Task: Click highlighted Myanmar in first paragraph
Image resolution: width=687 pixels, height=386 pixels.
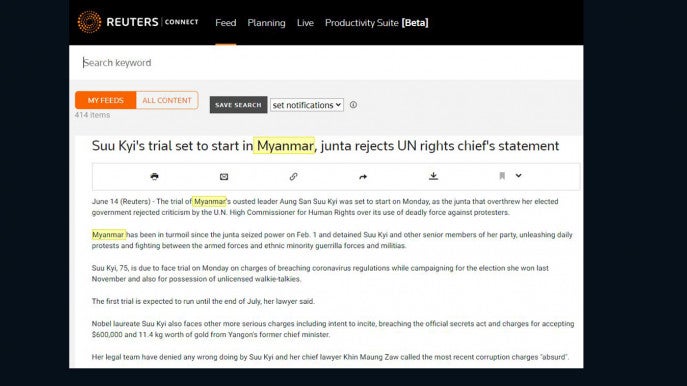Action: click(209, 202)
